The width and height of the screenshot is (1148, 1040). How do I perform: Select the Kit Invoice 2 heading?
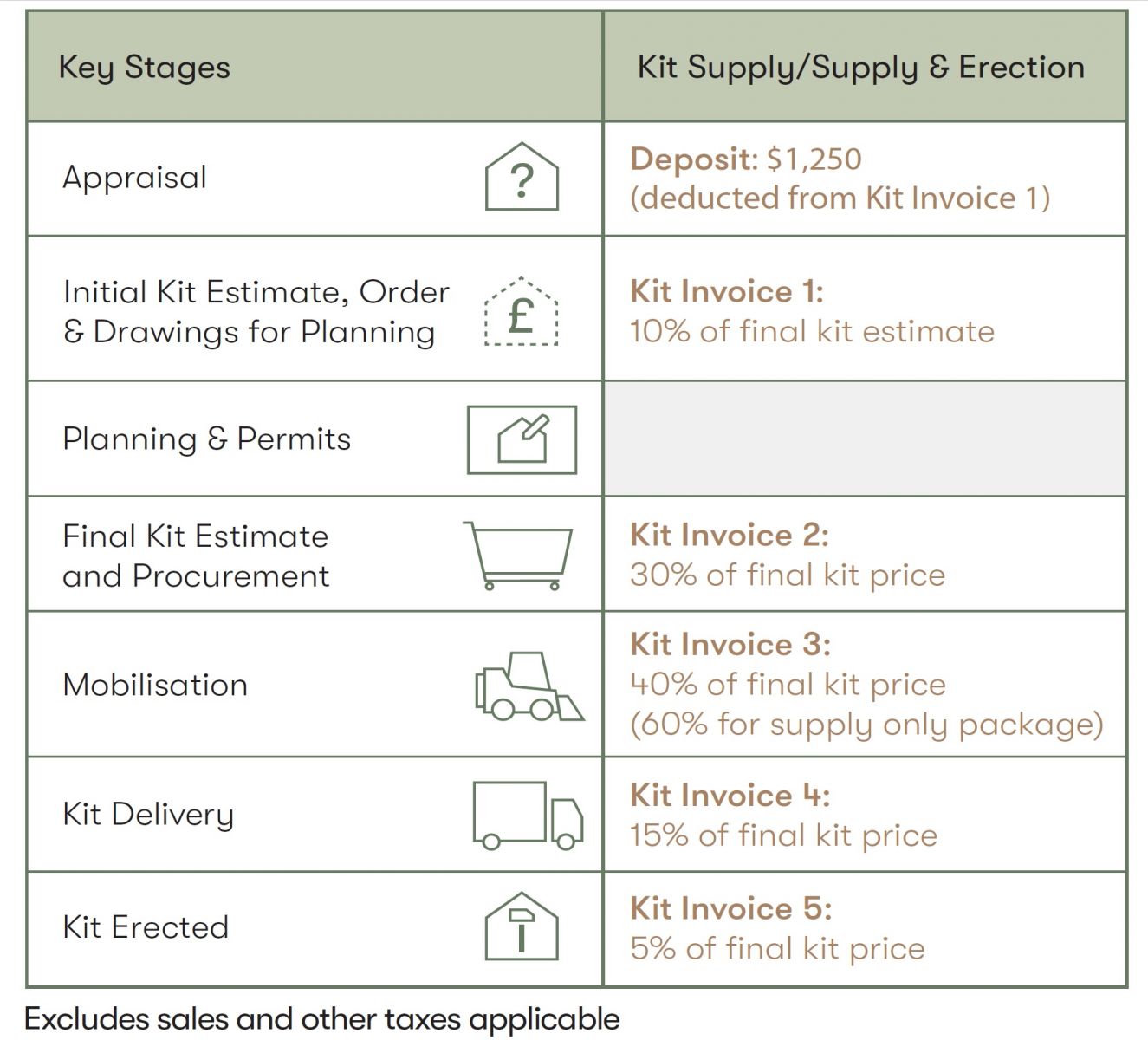(730, 535)
